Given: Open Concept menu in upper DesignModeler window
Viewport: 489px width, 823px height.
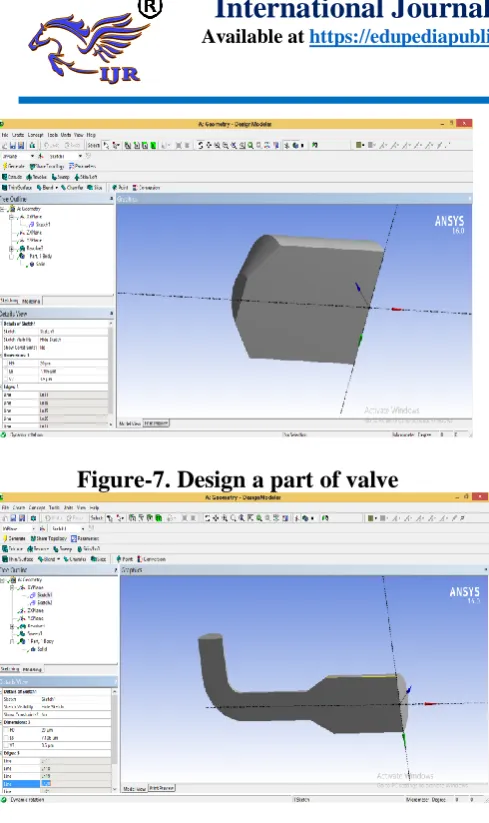Looking at the screenshot, I should coord(36,135).
